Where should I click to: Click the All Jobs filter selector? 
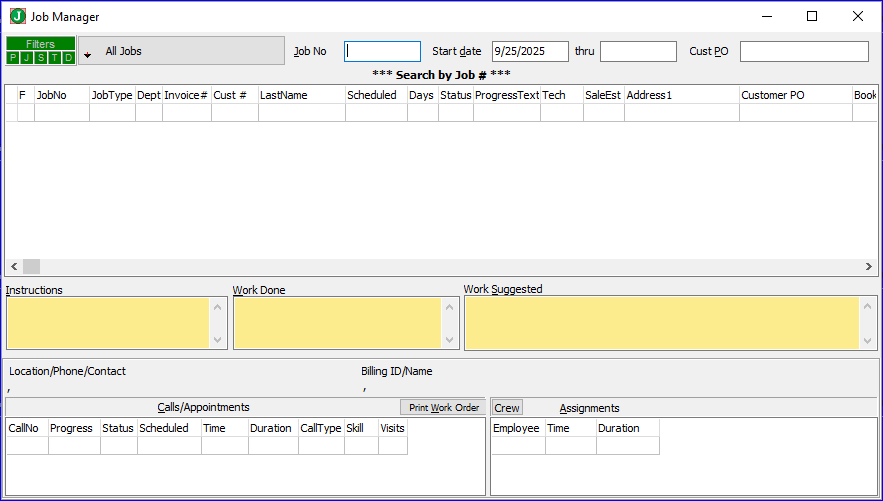pos(181,51)
